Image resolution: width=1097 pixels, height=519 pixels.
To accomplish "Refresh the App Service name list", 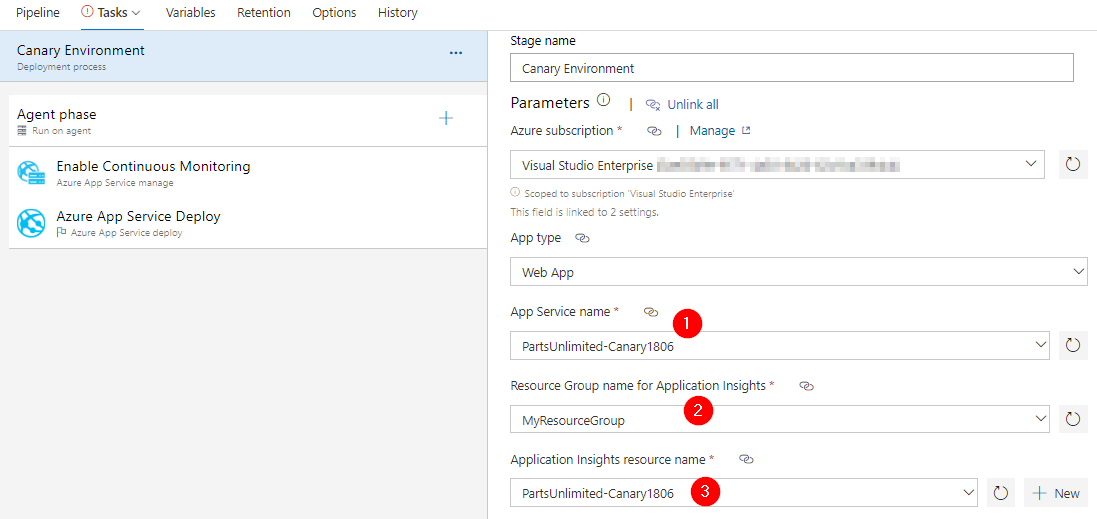I will click(x=1073, y=345).
